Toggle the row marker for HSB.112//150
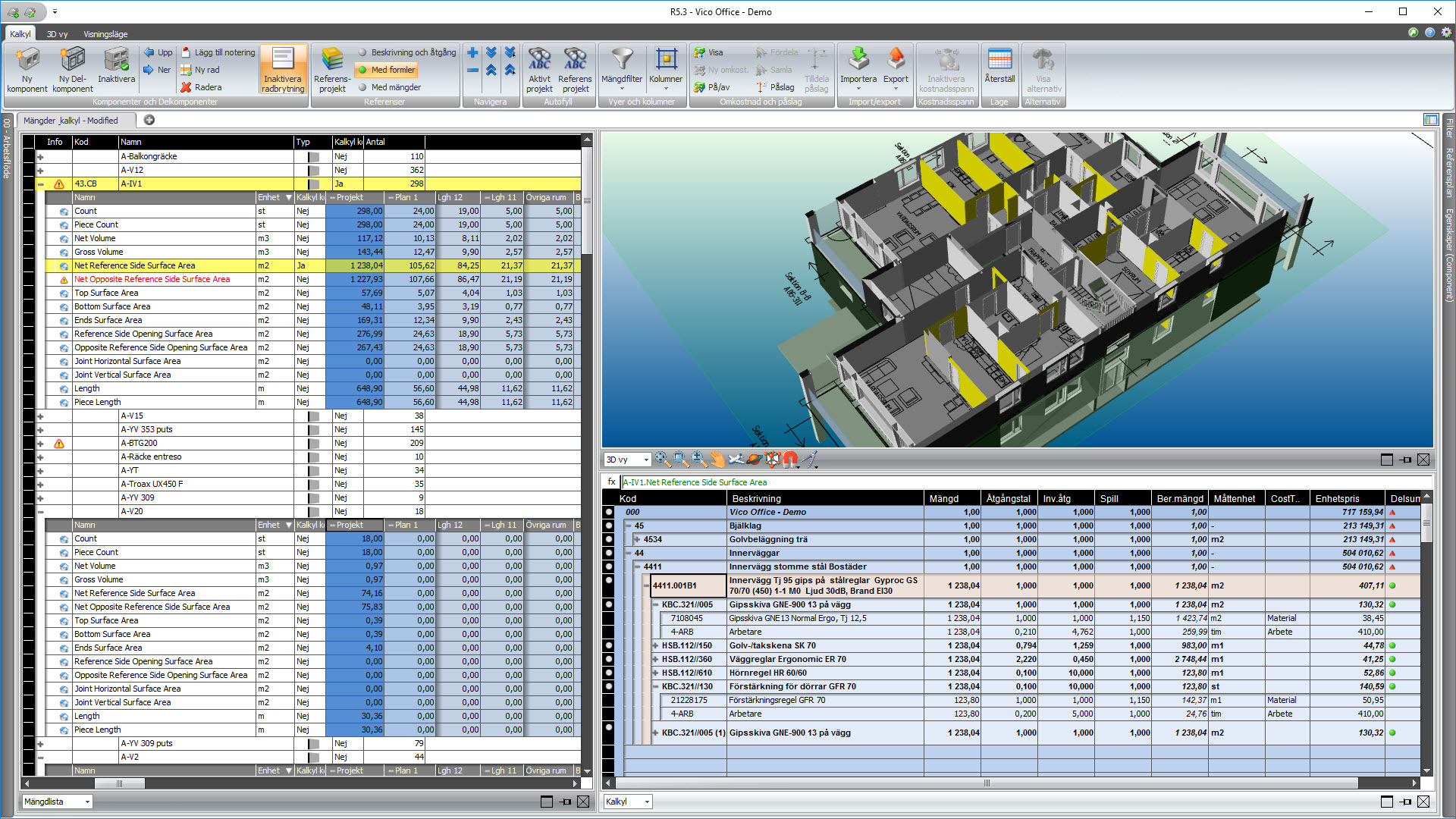Viewport: 1456px width, 819px height. [609, 646]
